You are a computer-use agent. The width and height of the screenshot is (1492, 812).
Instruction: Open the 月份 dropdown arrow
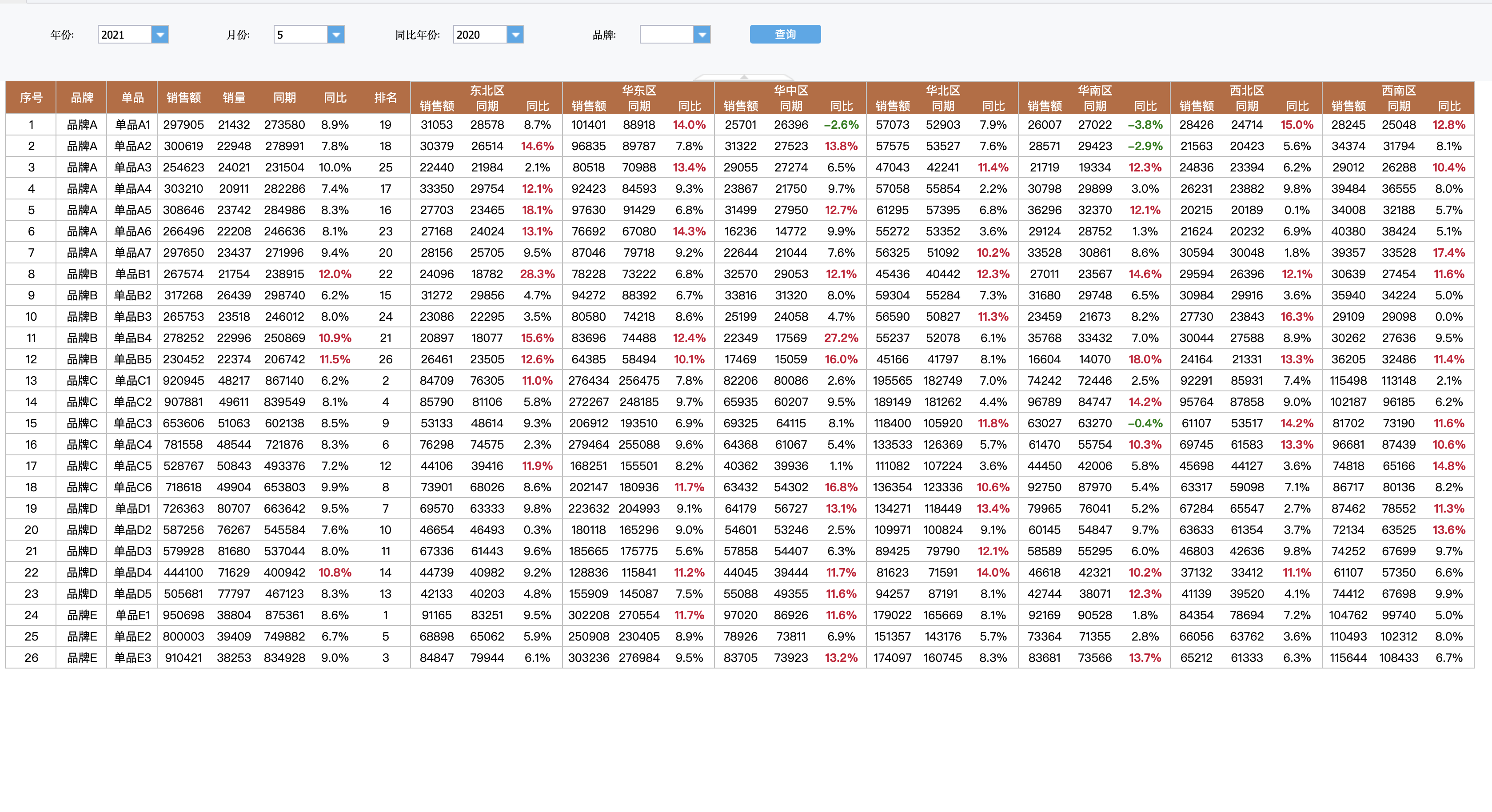[x=336, y=35]
